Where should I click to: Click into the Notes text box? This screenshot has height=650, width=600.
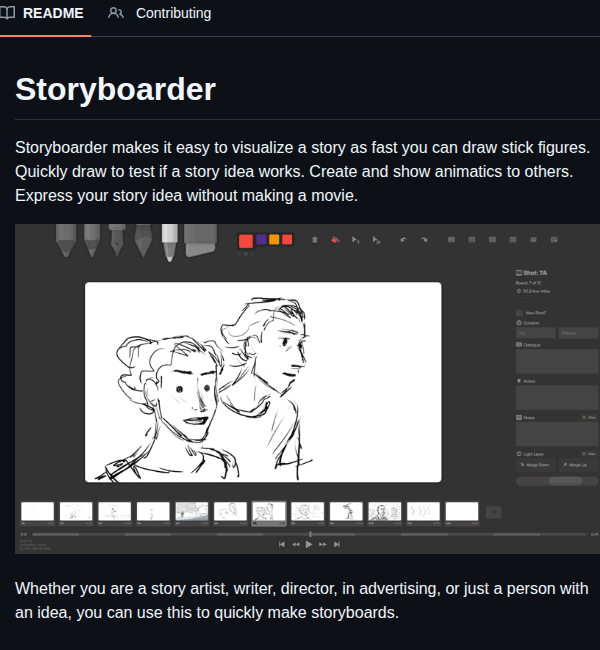pyautogui.click(x=558, y=434)
